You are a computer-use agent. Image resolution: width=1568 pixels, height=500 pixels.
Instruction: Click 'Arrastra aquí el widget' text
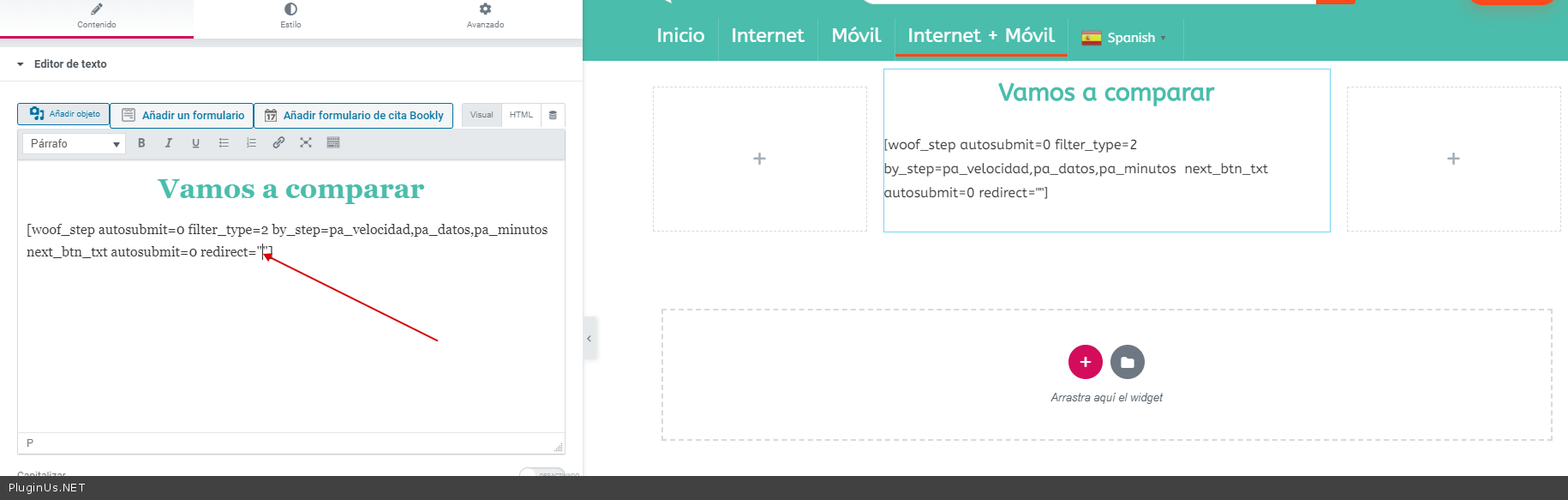(1106, 398)
